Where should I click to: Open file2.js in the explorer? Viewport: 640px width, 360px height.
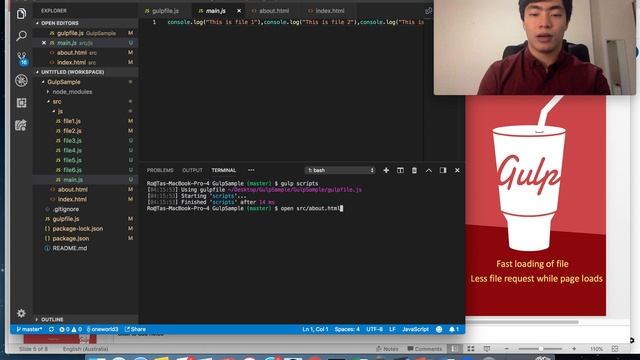72,131
